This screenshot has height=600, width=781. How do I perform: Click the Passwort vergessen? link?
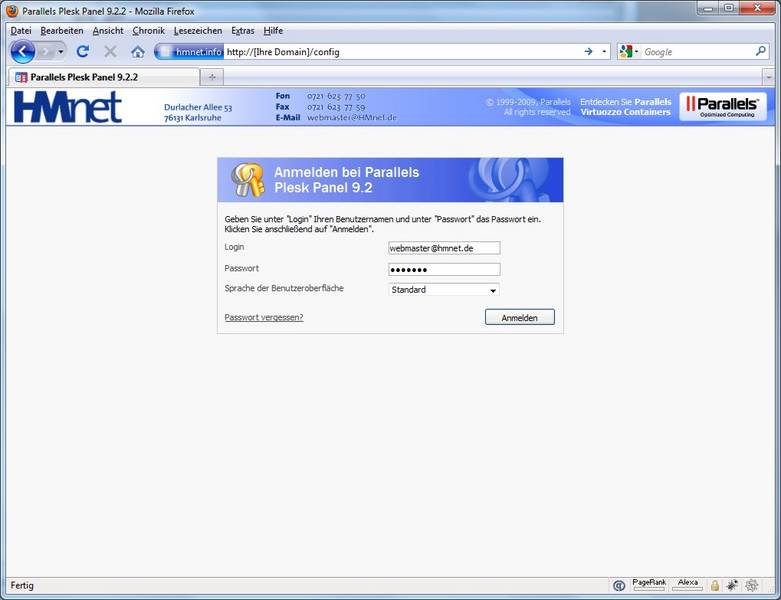click(263, 318)
